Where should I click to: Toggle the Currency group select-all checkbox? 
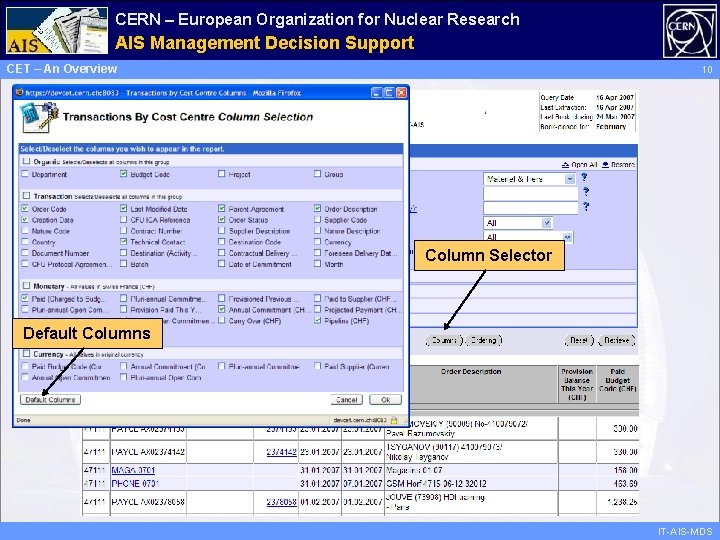tap(26, 354)
